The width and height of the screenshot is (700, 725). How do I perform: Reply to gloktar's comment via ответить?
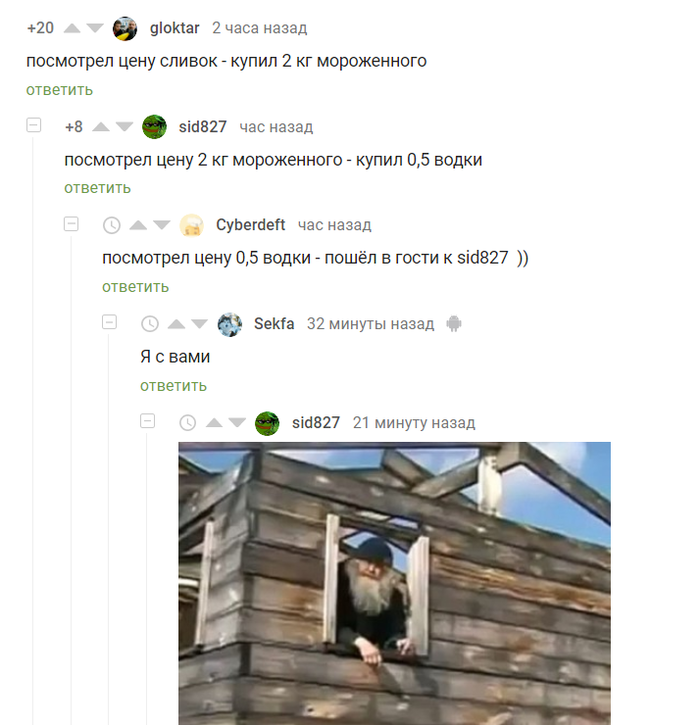point(60,90)
